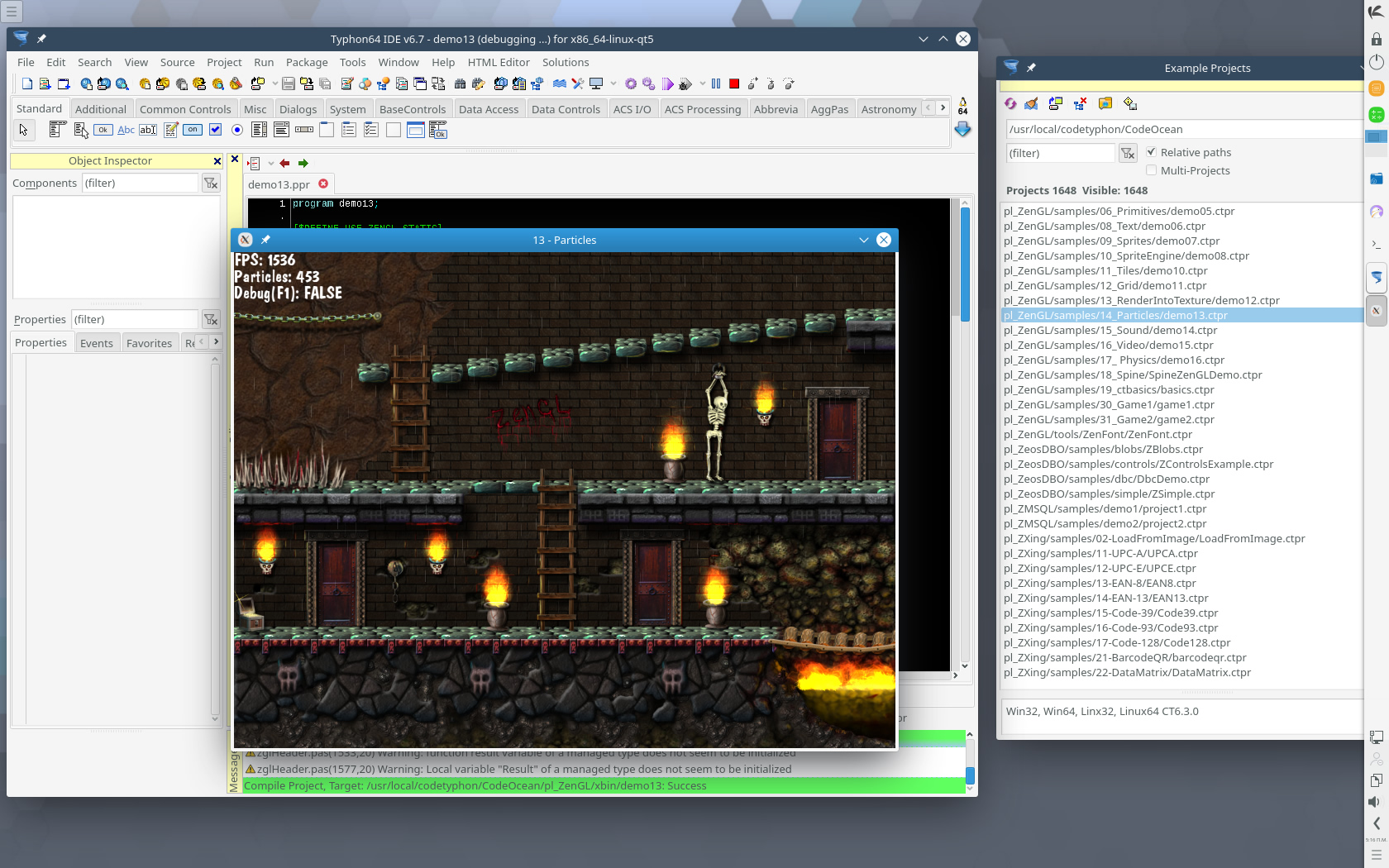Select pl_ZXing/samples/21-BarcodeQR/barcodeqr.ctpr project
The image size is (1389, 868).
click(1124, 657)
